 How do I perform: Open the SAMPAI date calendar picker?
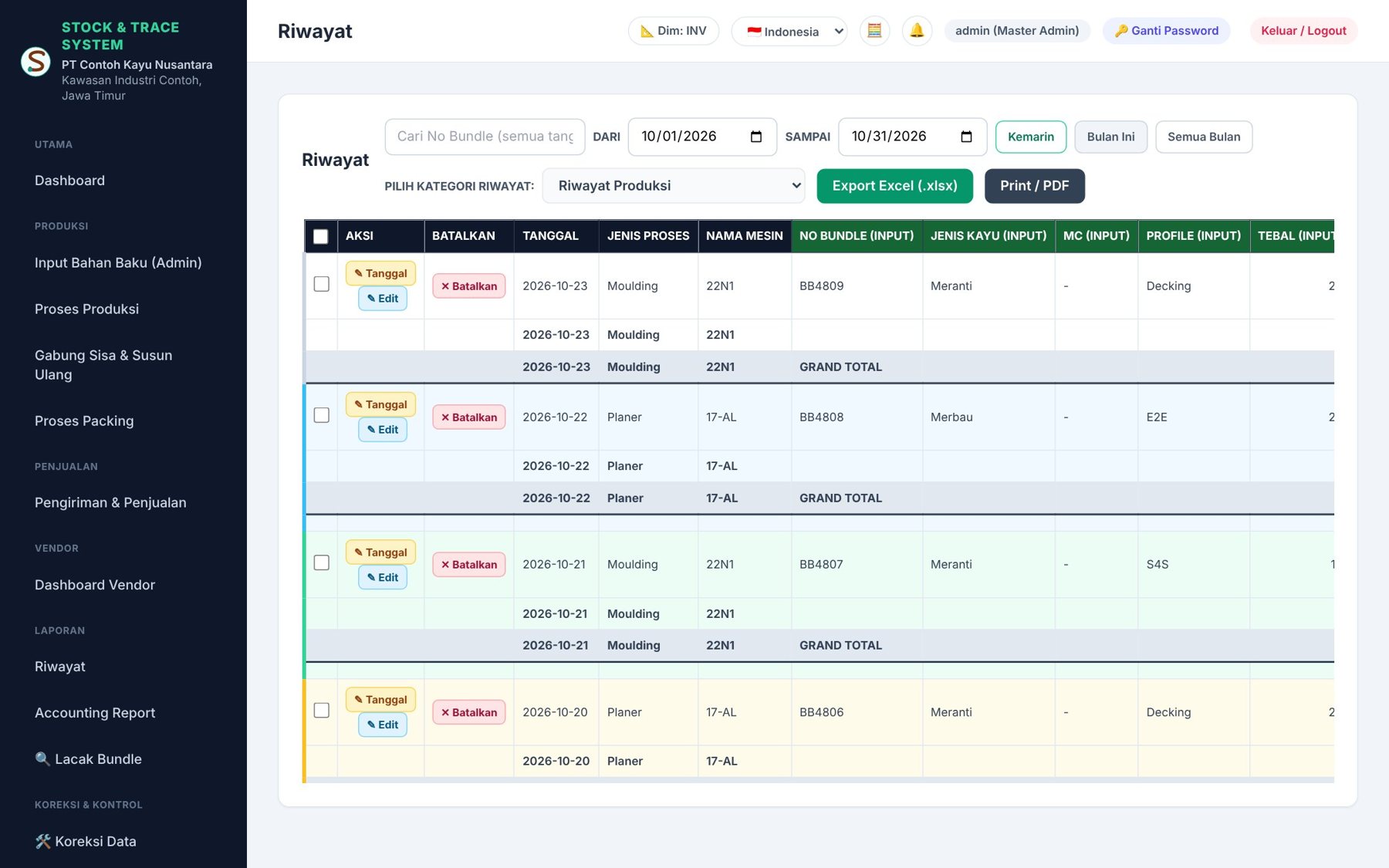966,137
